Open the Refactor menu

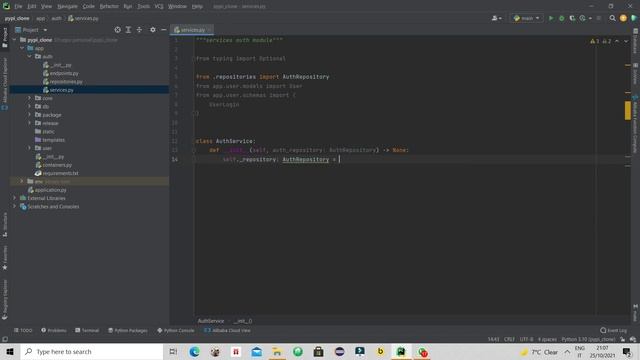click(109, 7)
